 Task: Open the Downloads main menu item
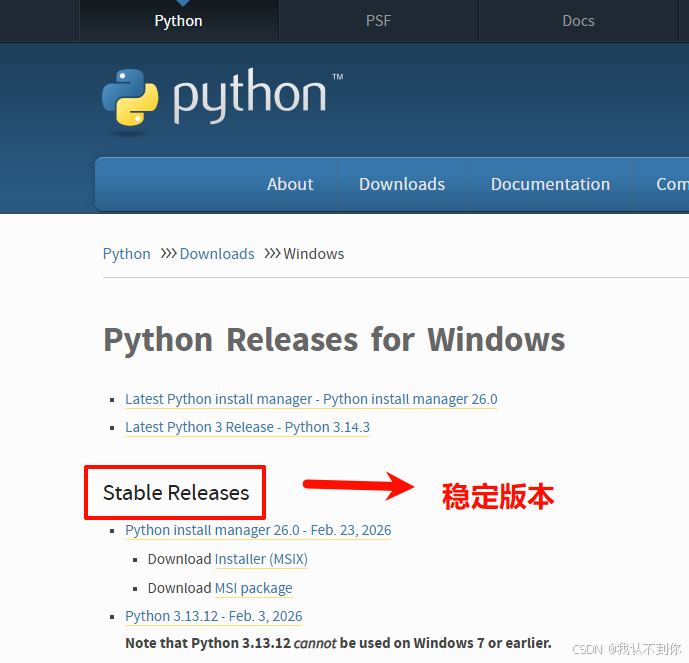pos(402,184)
